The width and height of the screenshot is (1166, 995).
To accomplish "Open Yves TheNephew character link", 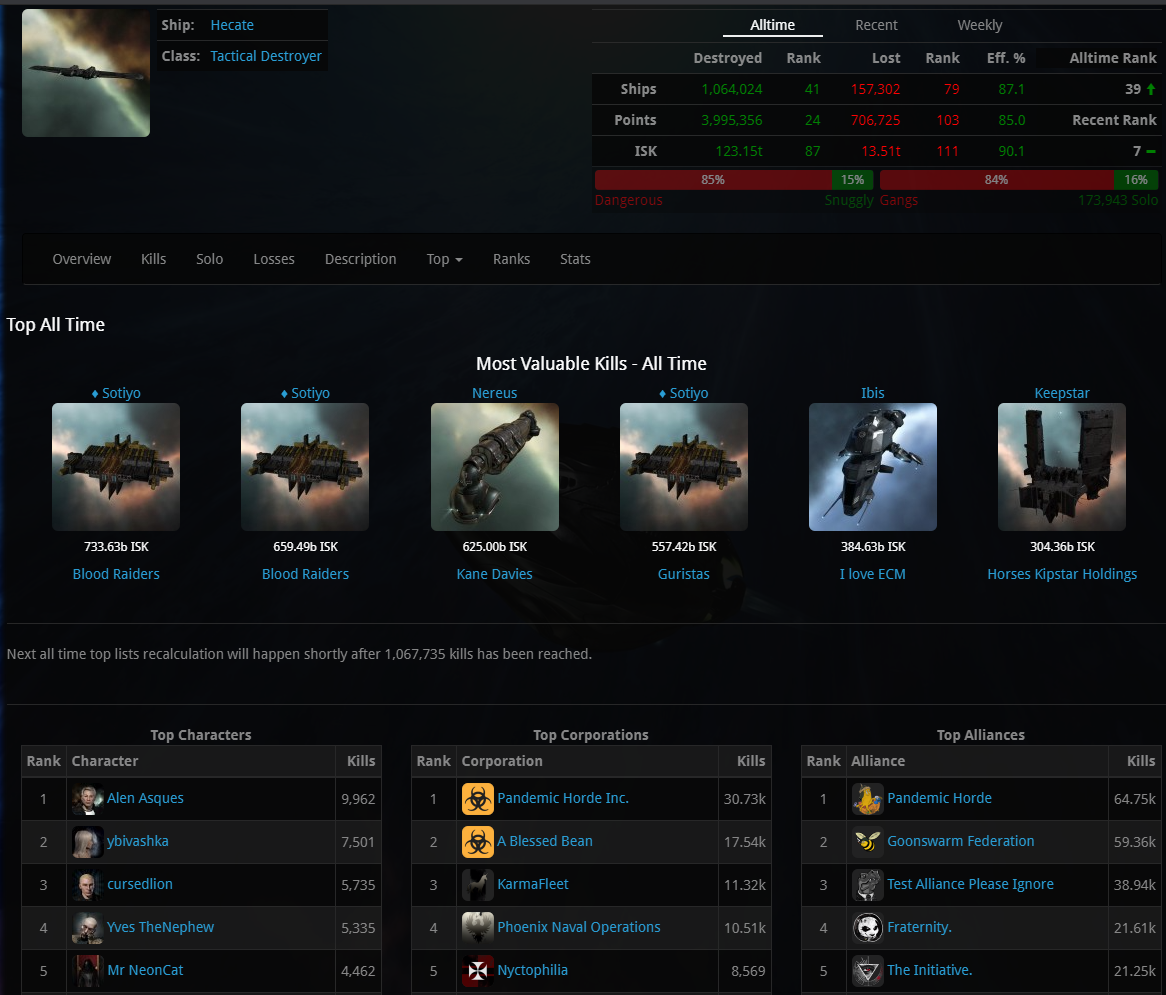I will coord(161,927).
